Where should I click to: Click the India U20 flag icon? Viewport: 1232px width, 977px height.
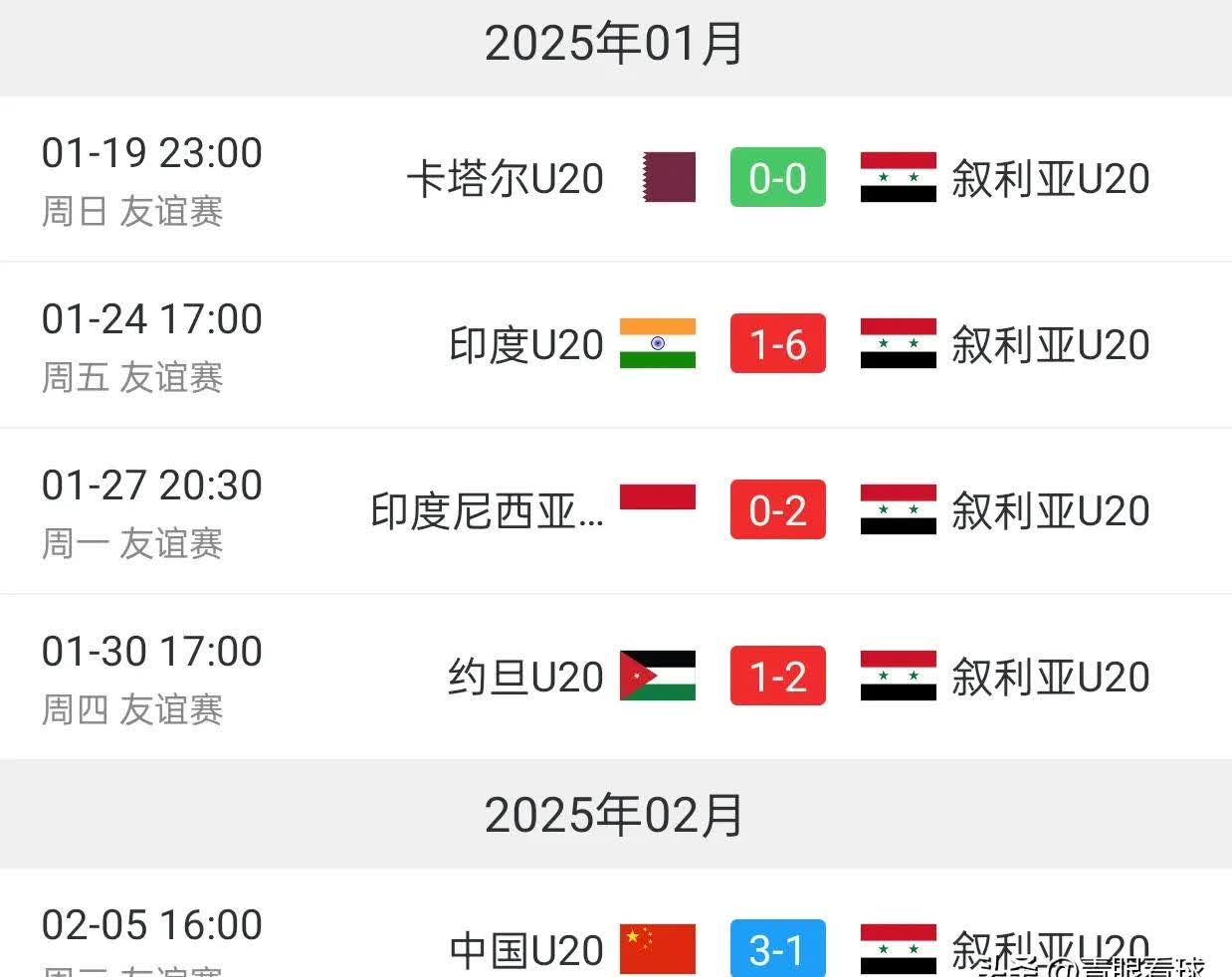[658, 344]
